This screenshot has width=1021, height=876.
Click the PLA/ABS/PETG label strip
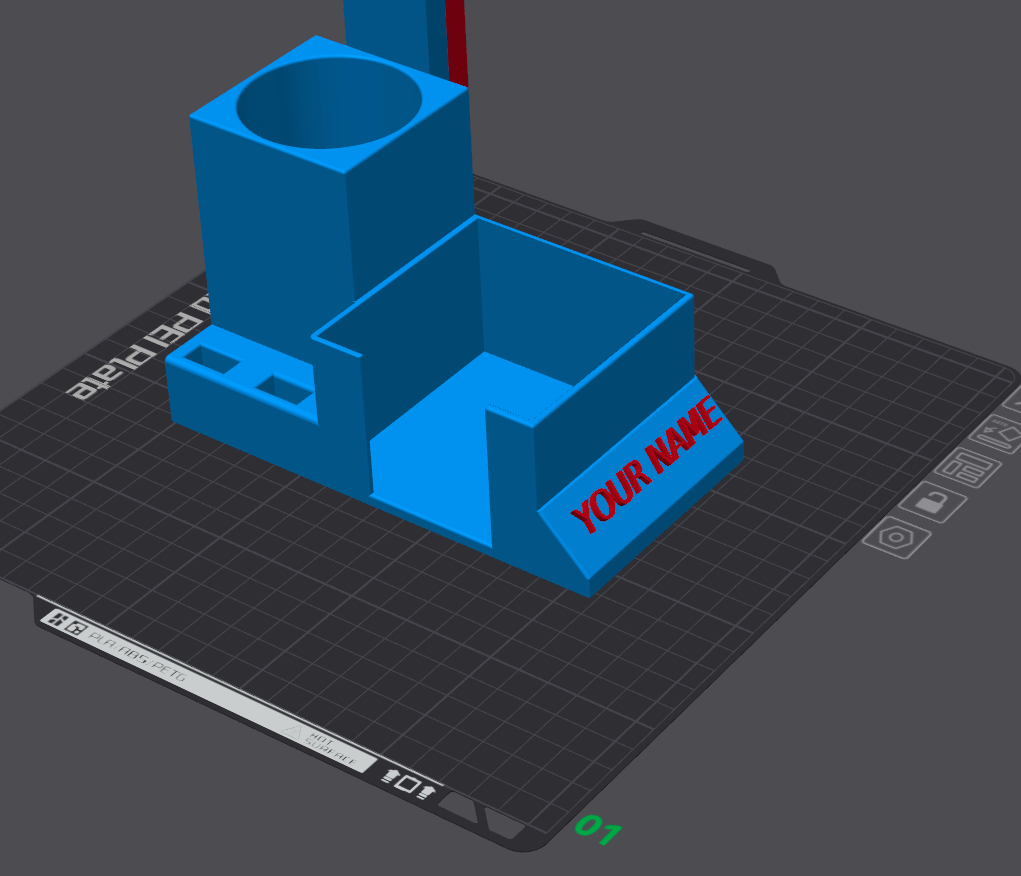pyautogui.click(x=137, y=657)
